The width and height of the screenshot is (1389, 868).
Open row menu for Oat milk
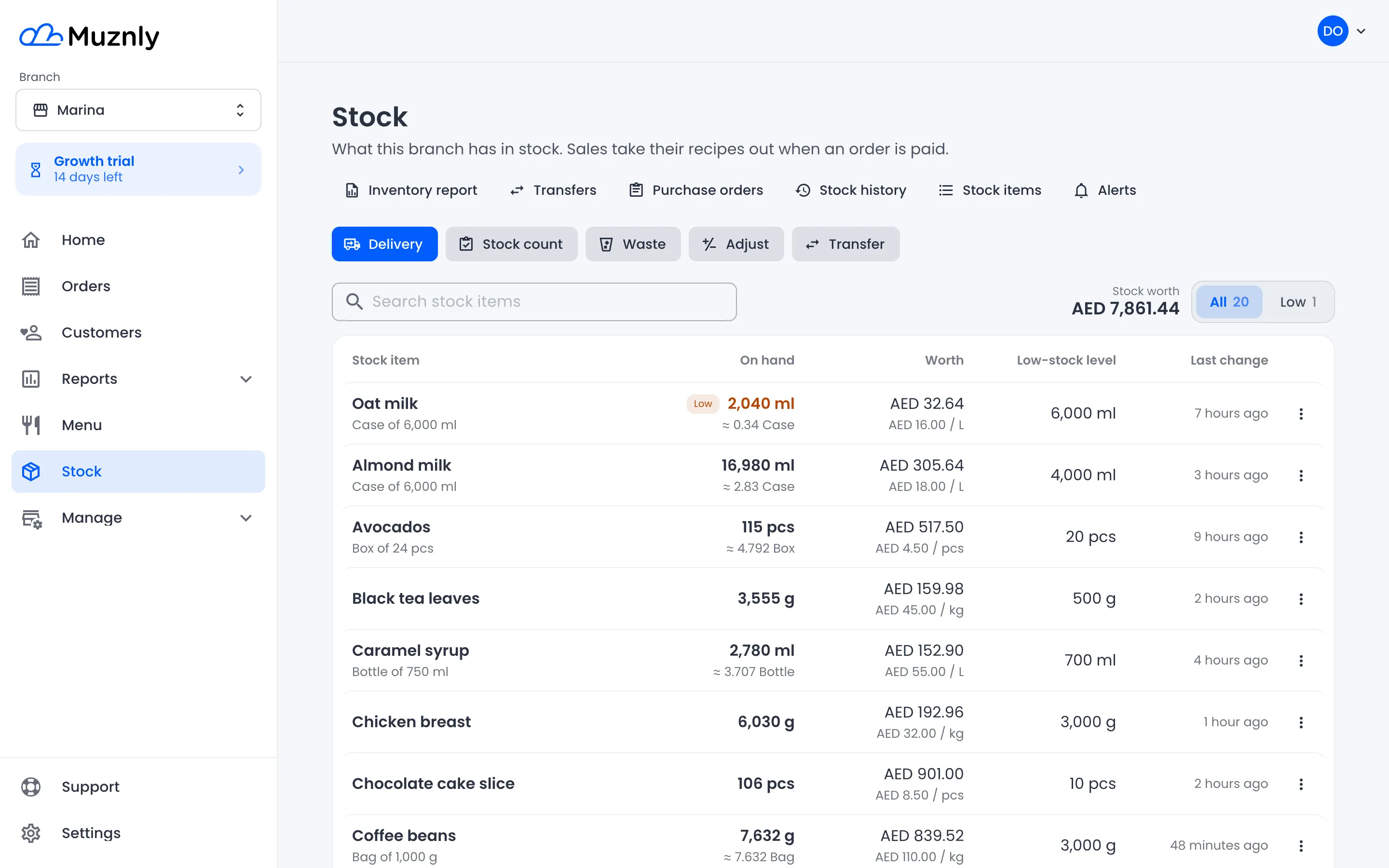tap(1301, 414)
